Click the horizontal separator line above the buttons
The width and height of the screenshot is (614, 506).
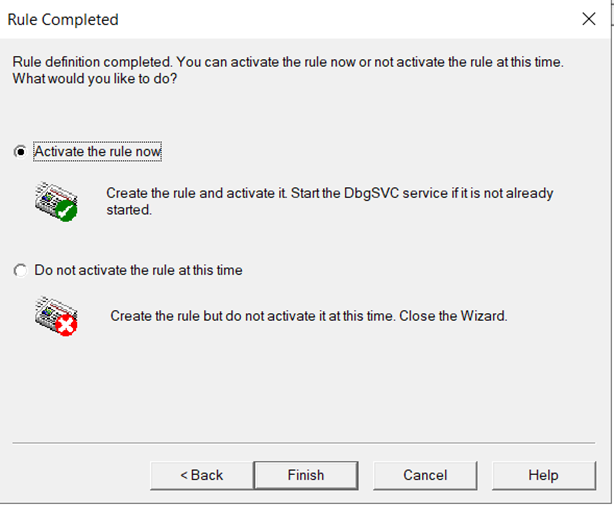click(x=307, y=441)
